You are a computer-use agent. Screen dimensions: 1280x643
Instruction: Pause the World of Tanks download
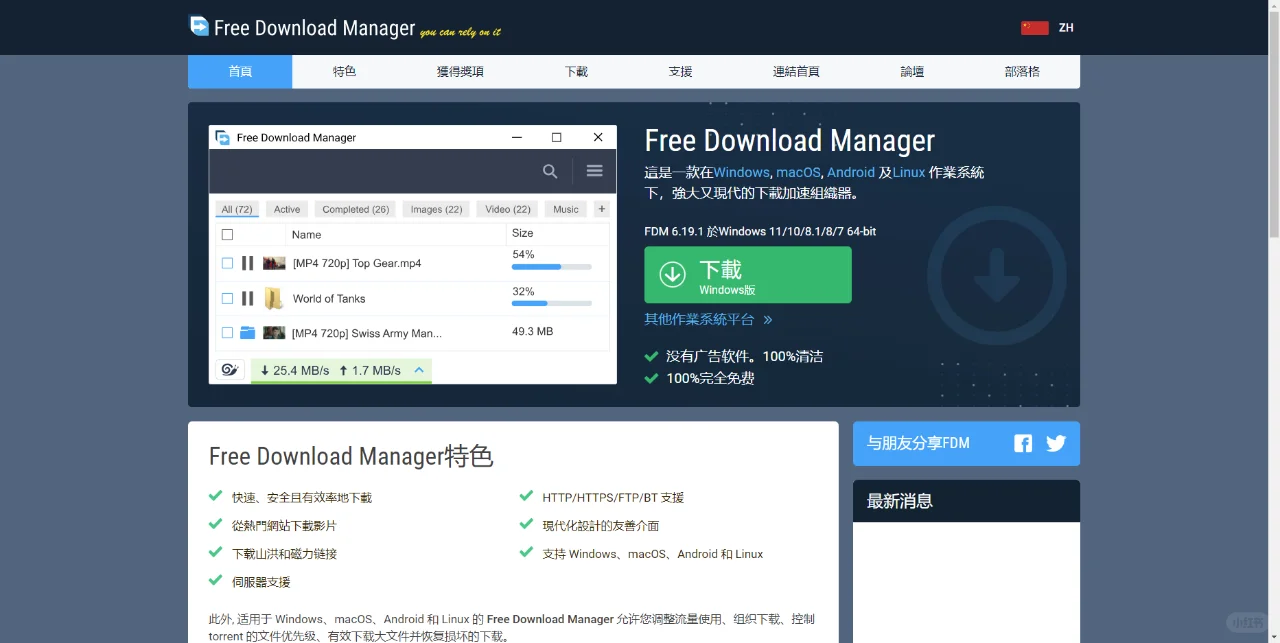[x=247, y=298]
